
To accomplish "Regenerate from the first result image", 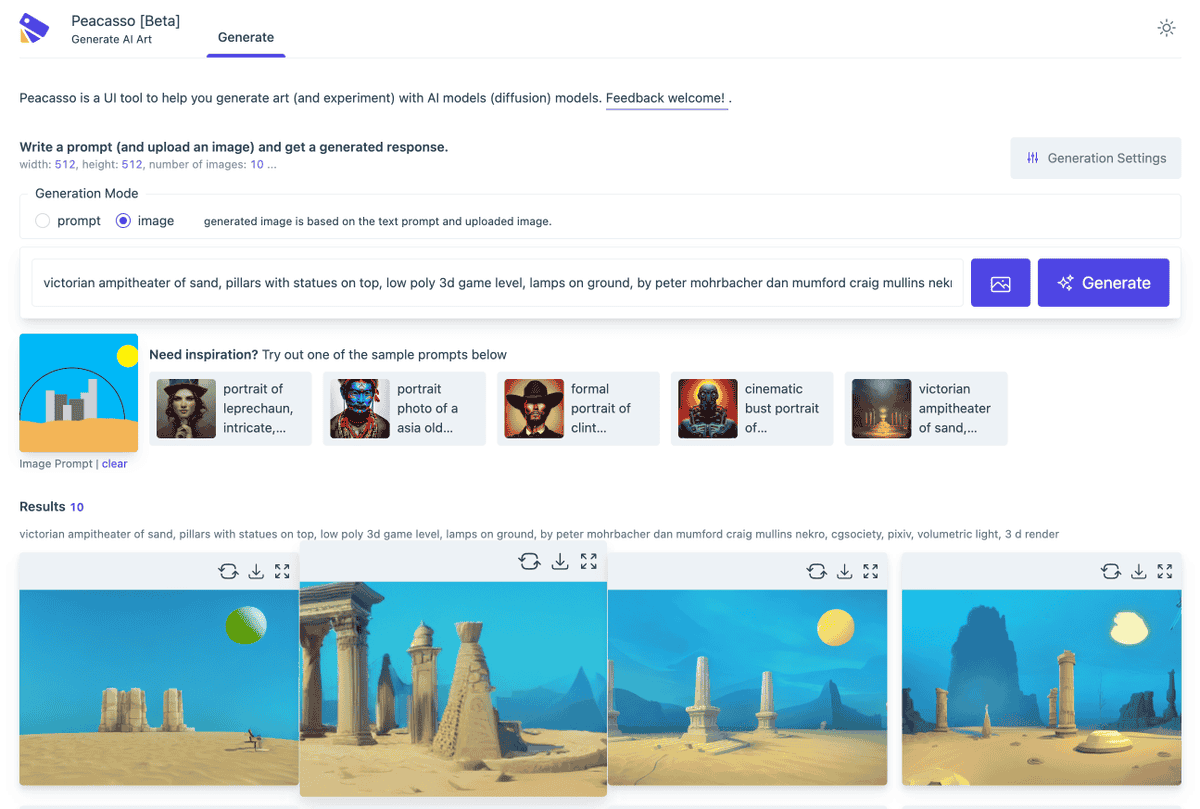I will pyautogui.click(x=228, y=571).
